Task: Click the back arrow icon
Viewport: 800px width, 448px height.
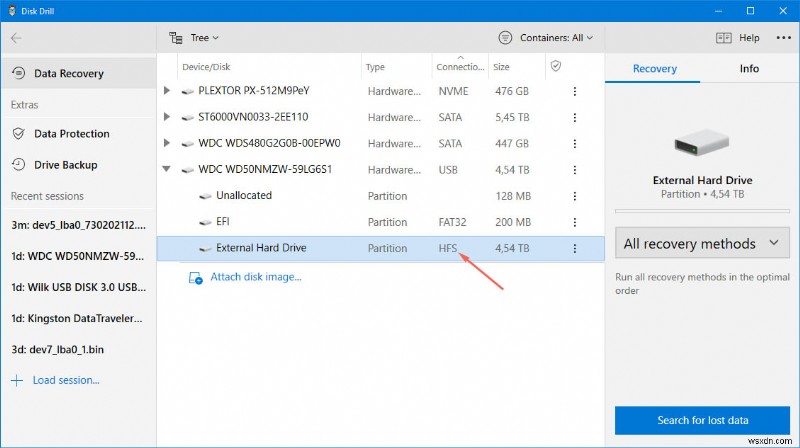Action: (16, 38)
